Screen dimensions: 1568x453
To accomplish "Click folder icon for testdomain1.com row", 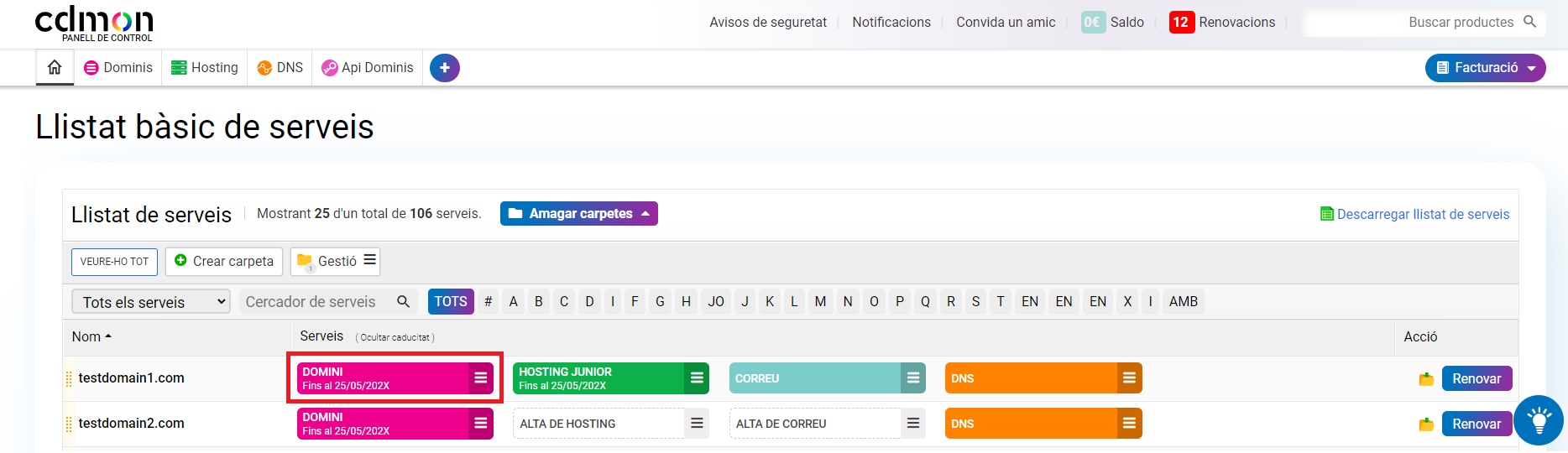I will coord(1425,379).
